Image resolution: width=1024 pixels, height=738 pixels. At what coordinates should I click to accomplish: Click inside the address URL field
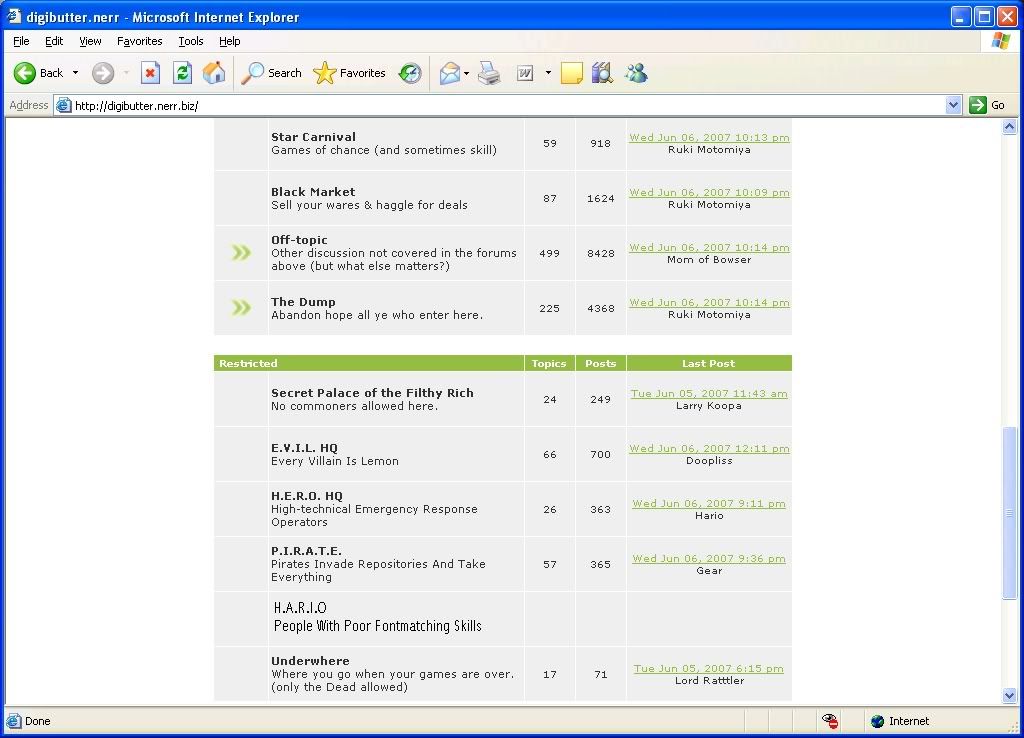pos(500,105)
